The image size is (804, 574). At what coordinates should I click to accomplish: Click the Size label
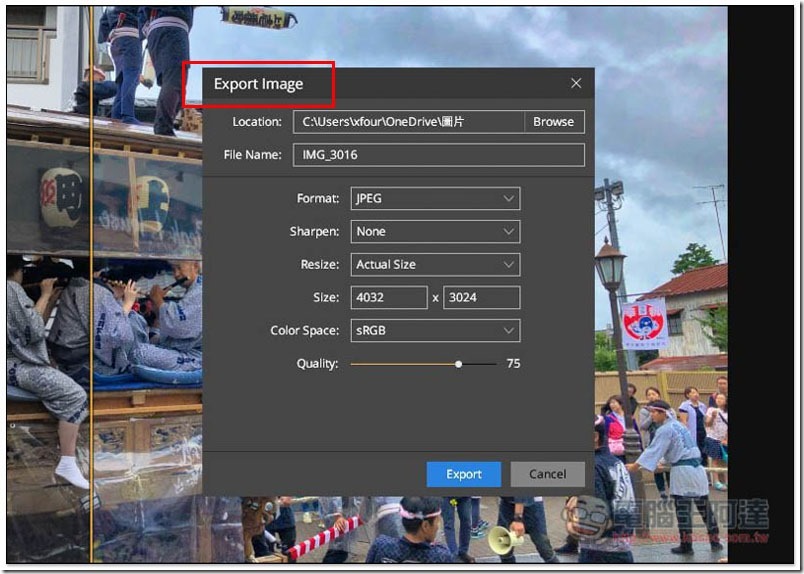click(x=326, y=298)
